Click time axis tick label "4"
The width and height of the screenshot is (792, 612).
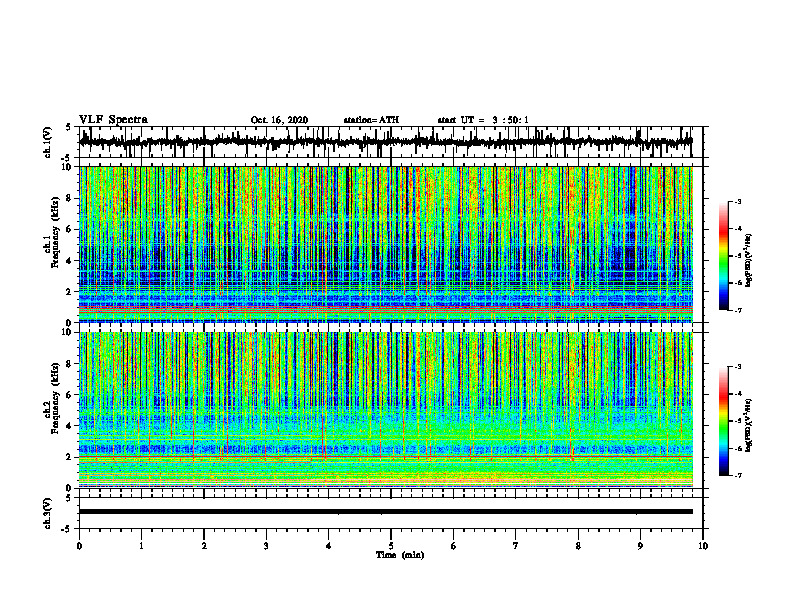click(329, 546)
